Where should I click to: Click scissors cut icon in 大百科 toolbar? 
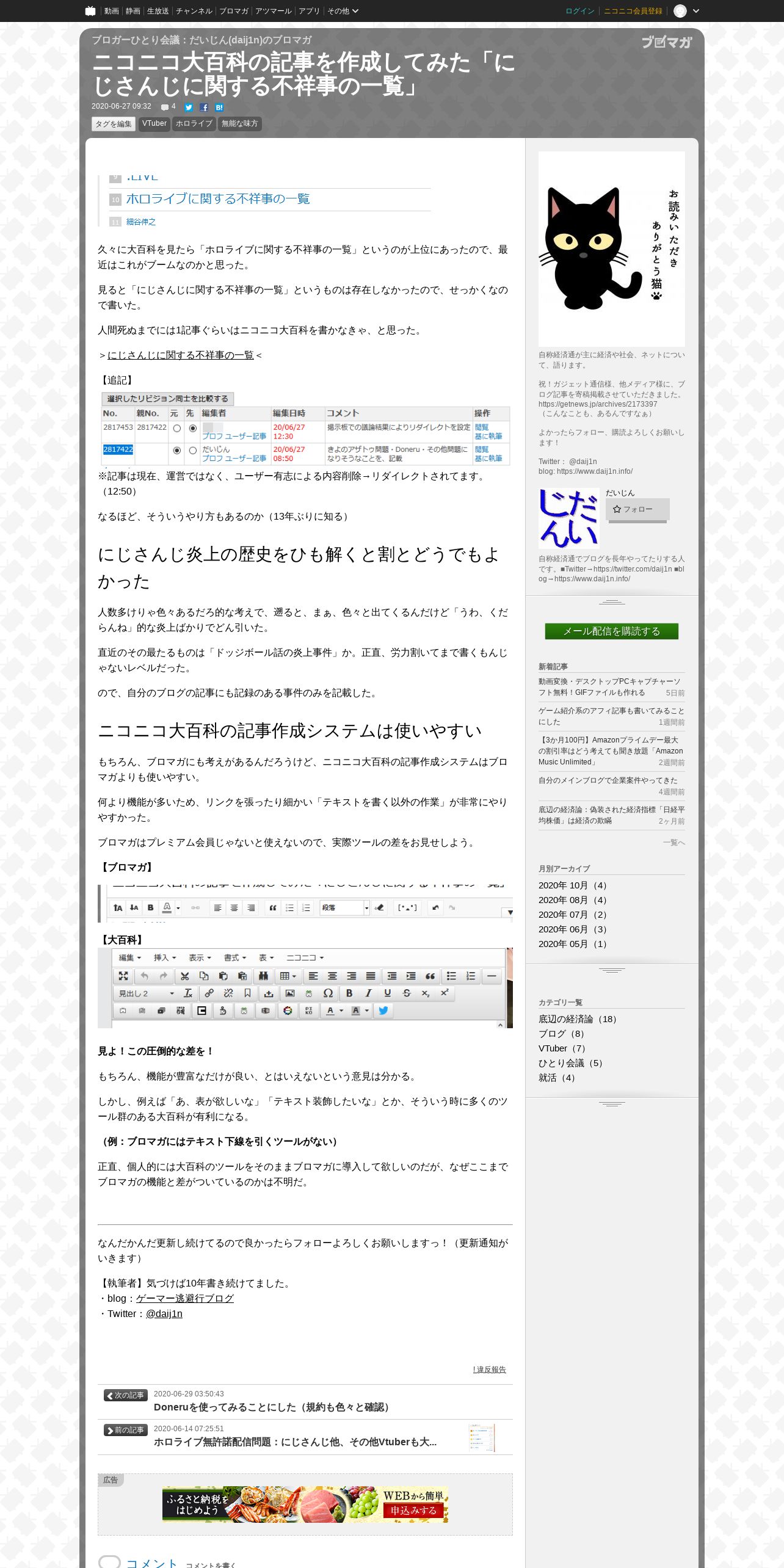tap(184, 976)
